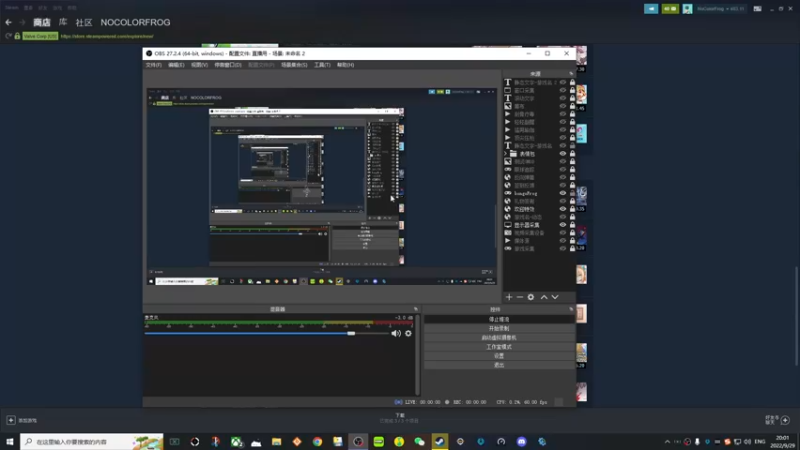Open Steam 商店 tab
The image size is (800, 450).
point(42,22)
